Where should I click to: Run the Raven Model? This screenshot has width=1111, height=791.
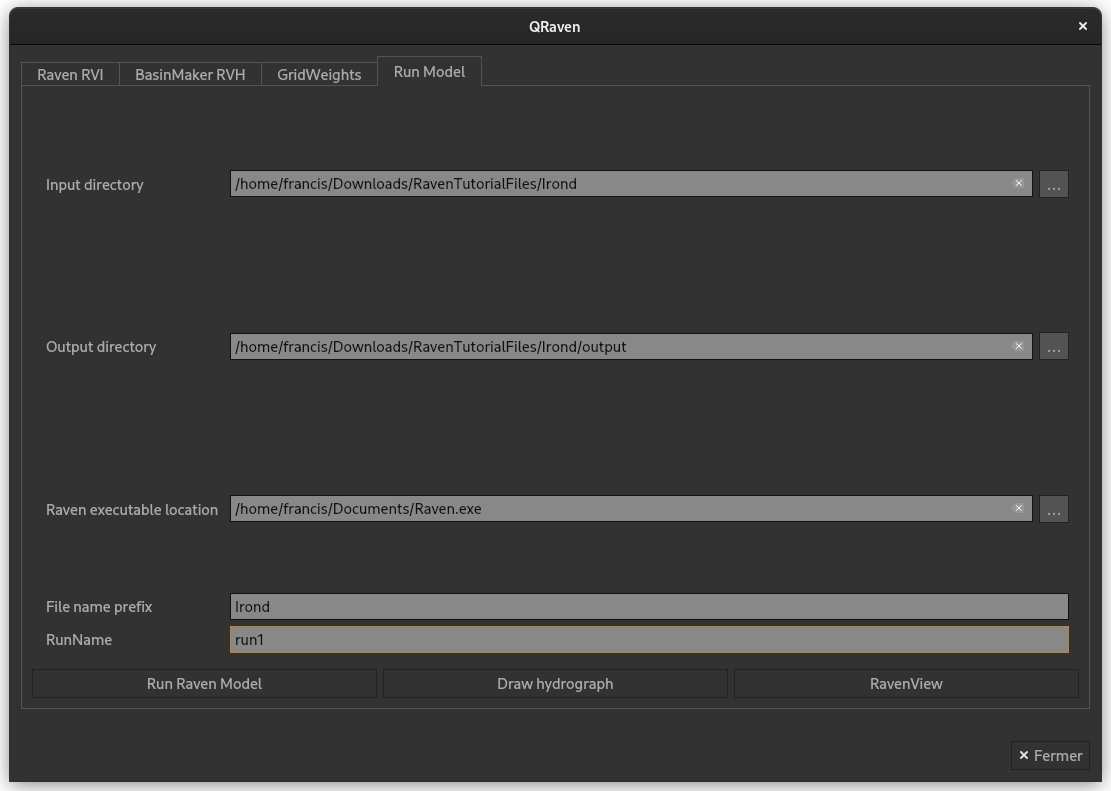point(204,684)
